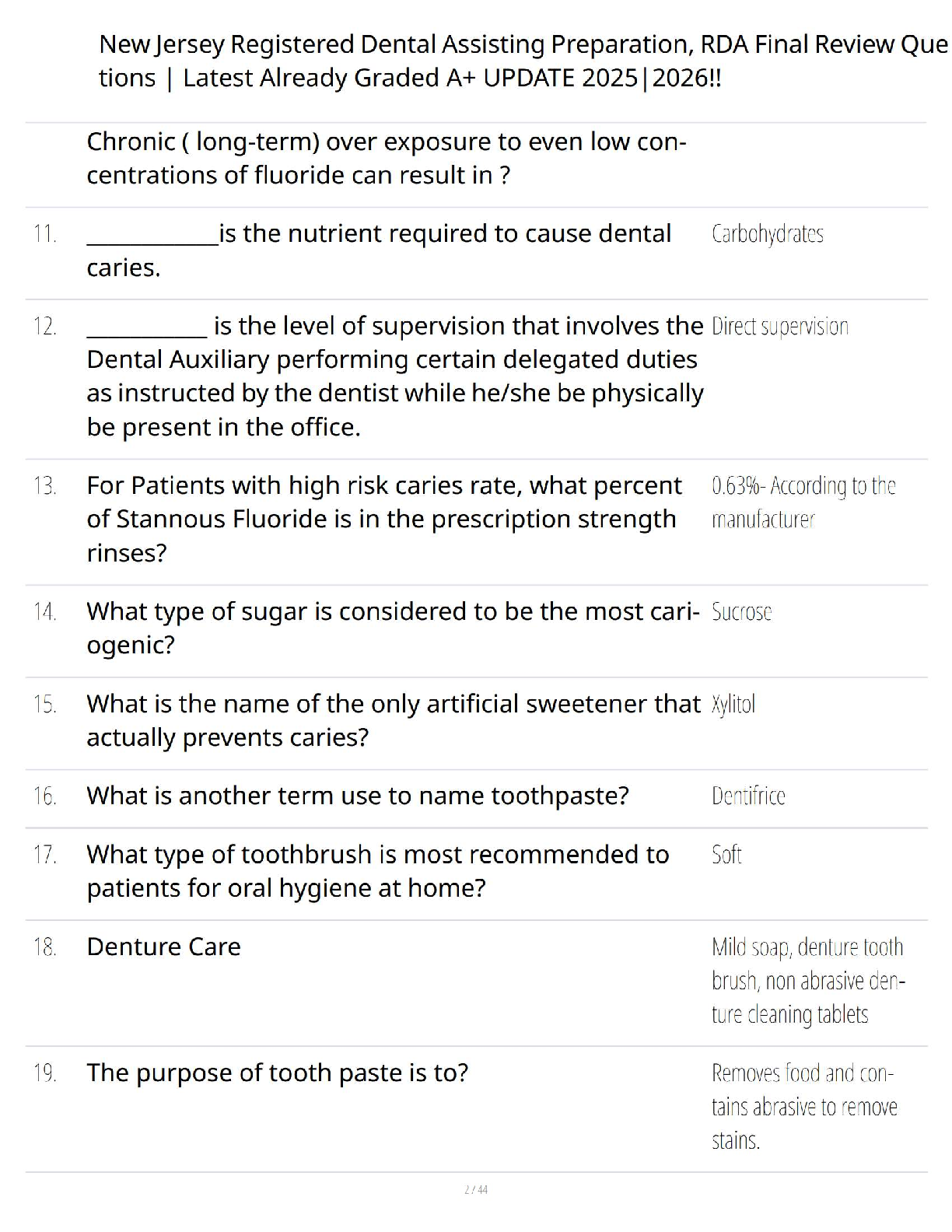952x1232 pixels.
Task: Click 'The purpose of tooth paste' question
Action: click(x=277, y=1073)
